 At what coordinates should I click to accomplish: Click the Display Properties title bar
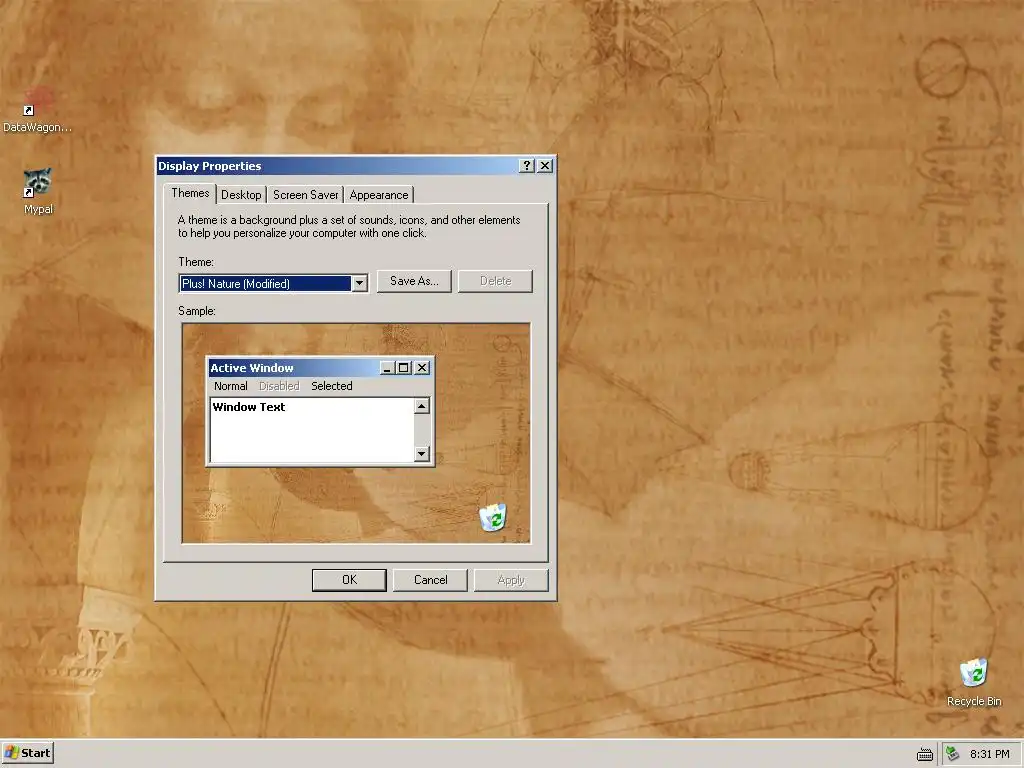(337, 166)
